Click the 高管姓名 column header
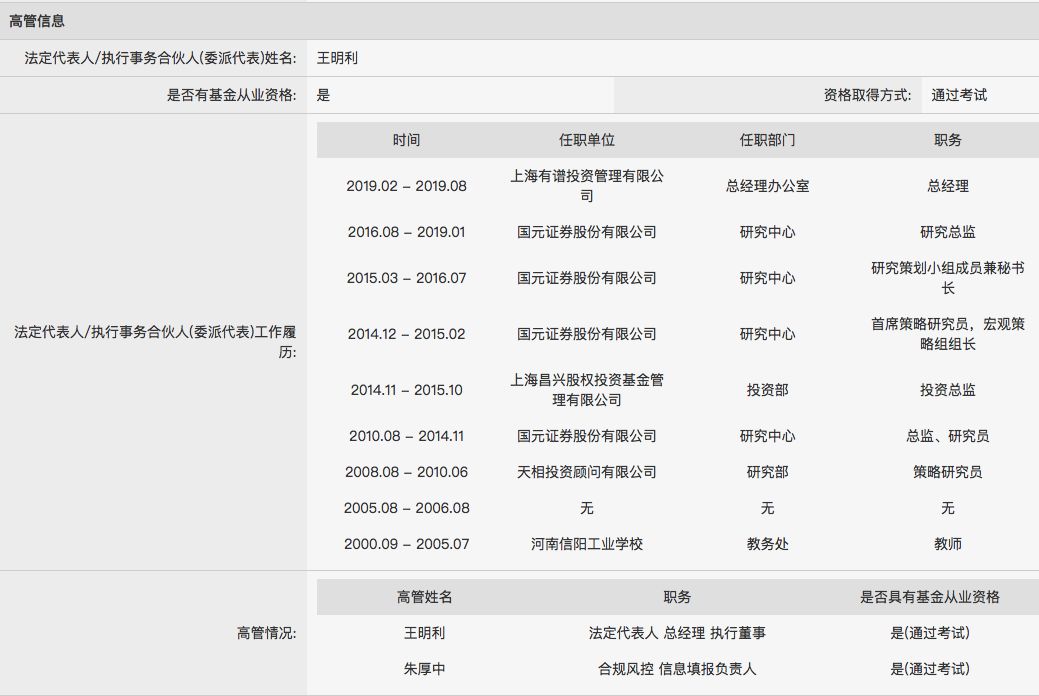 point(425,597)
